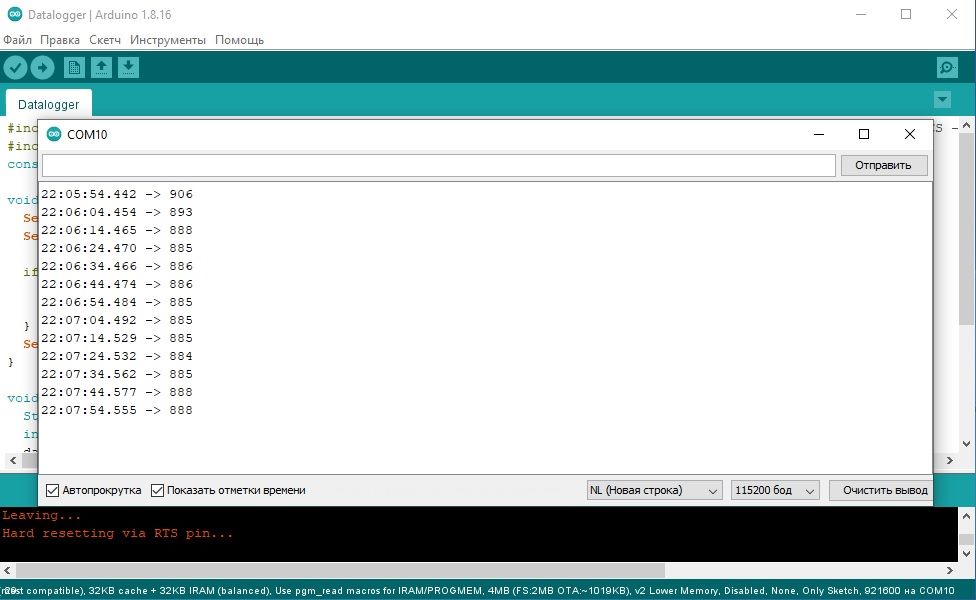Click the COM10 window Arduino logo icon
Viewport: 976px width, 600px height.
54,134
